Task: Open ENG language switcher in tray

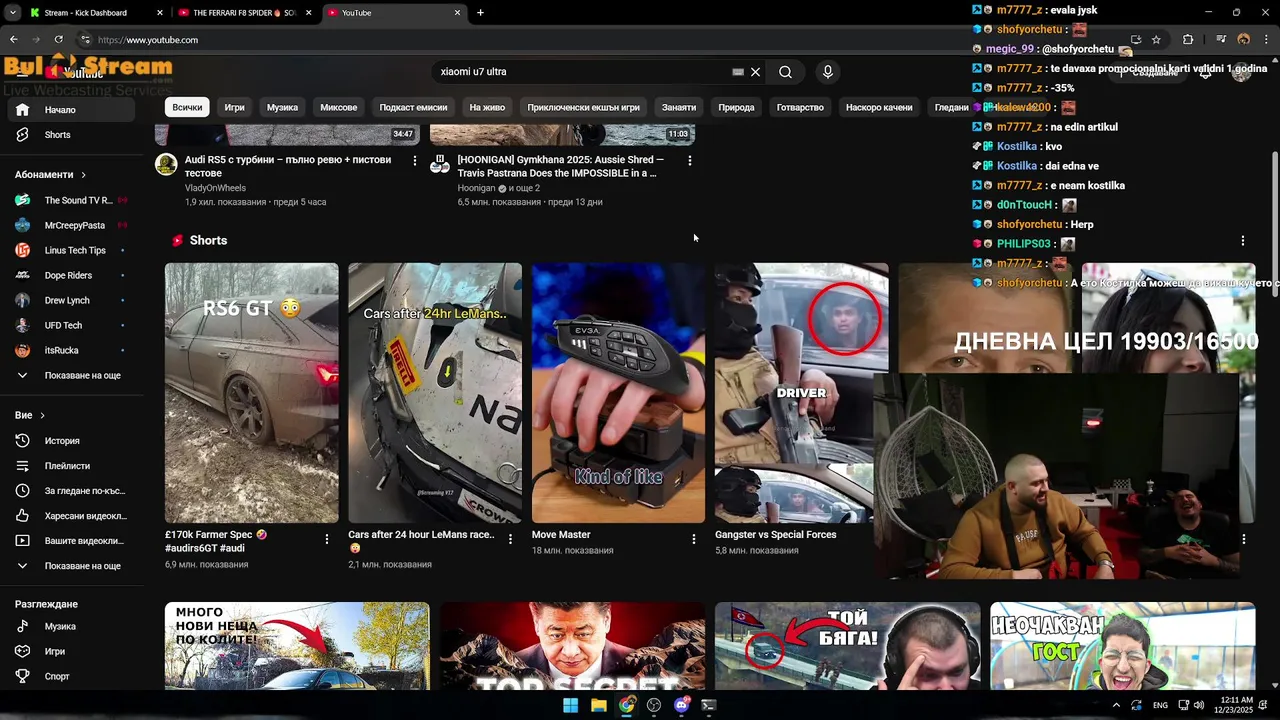Action: (1160, 705)
